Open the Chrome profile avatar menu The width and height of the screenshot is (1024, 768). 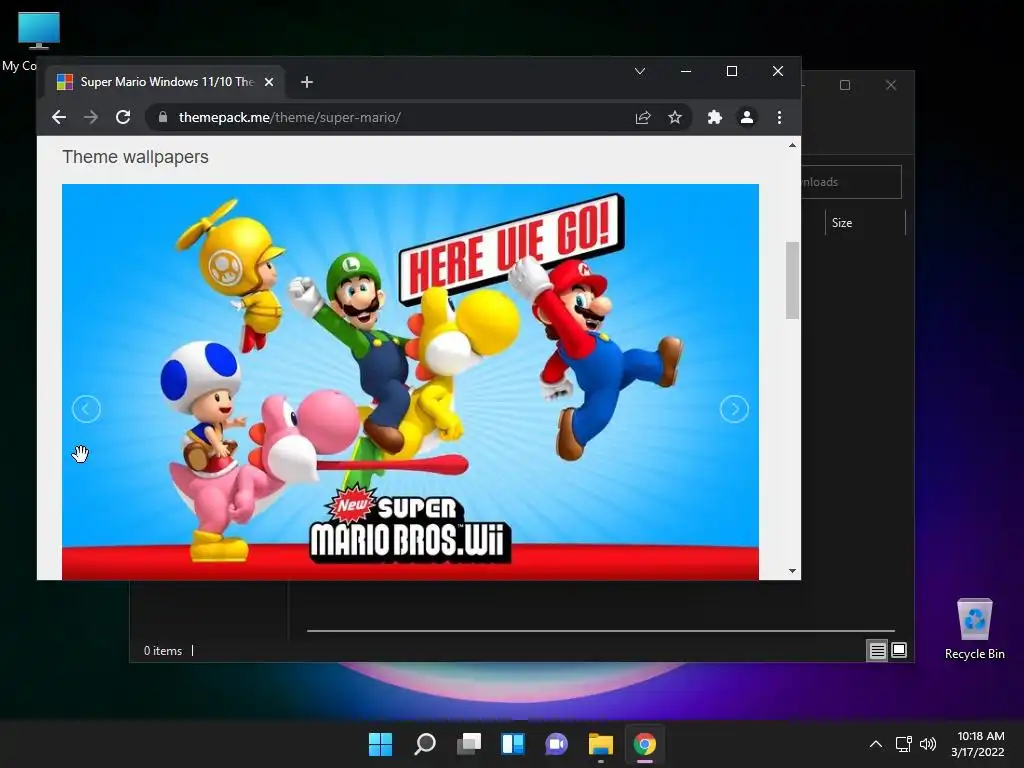746,118
